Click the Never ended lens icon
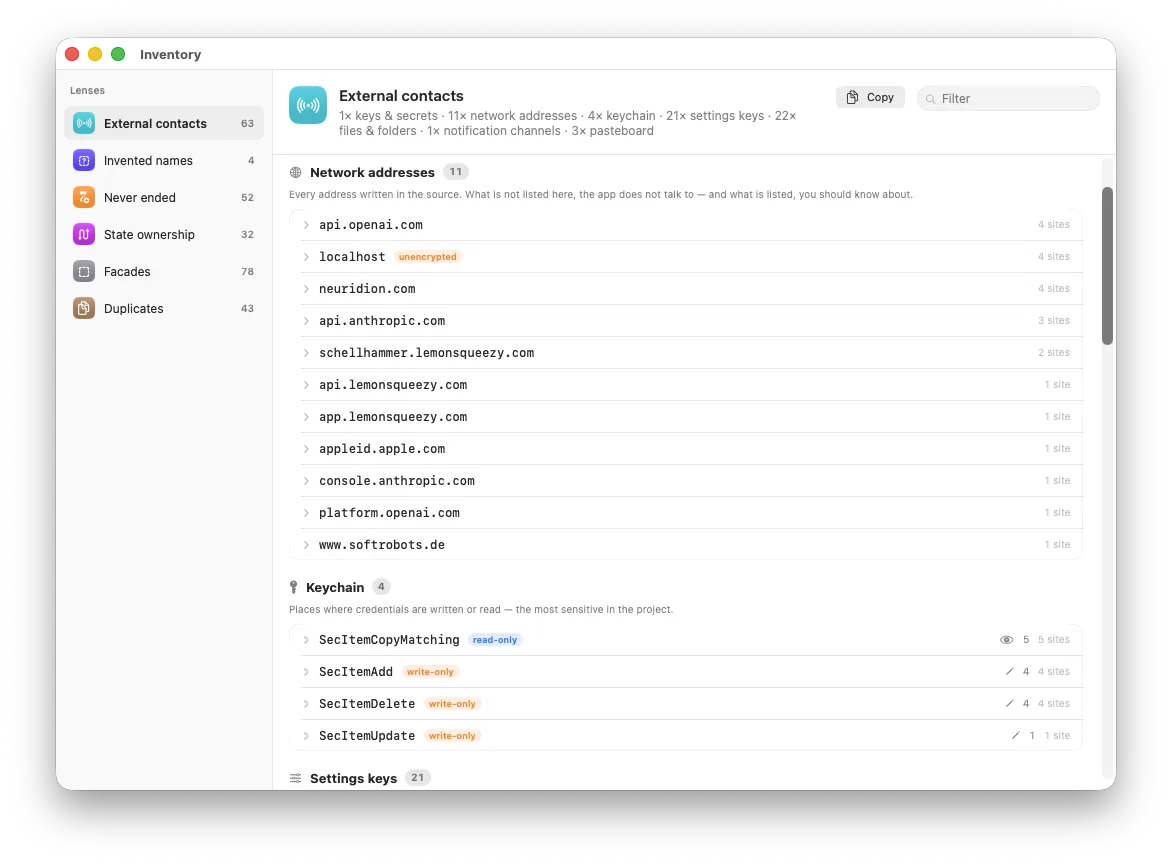 coord(84,197)
